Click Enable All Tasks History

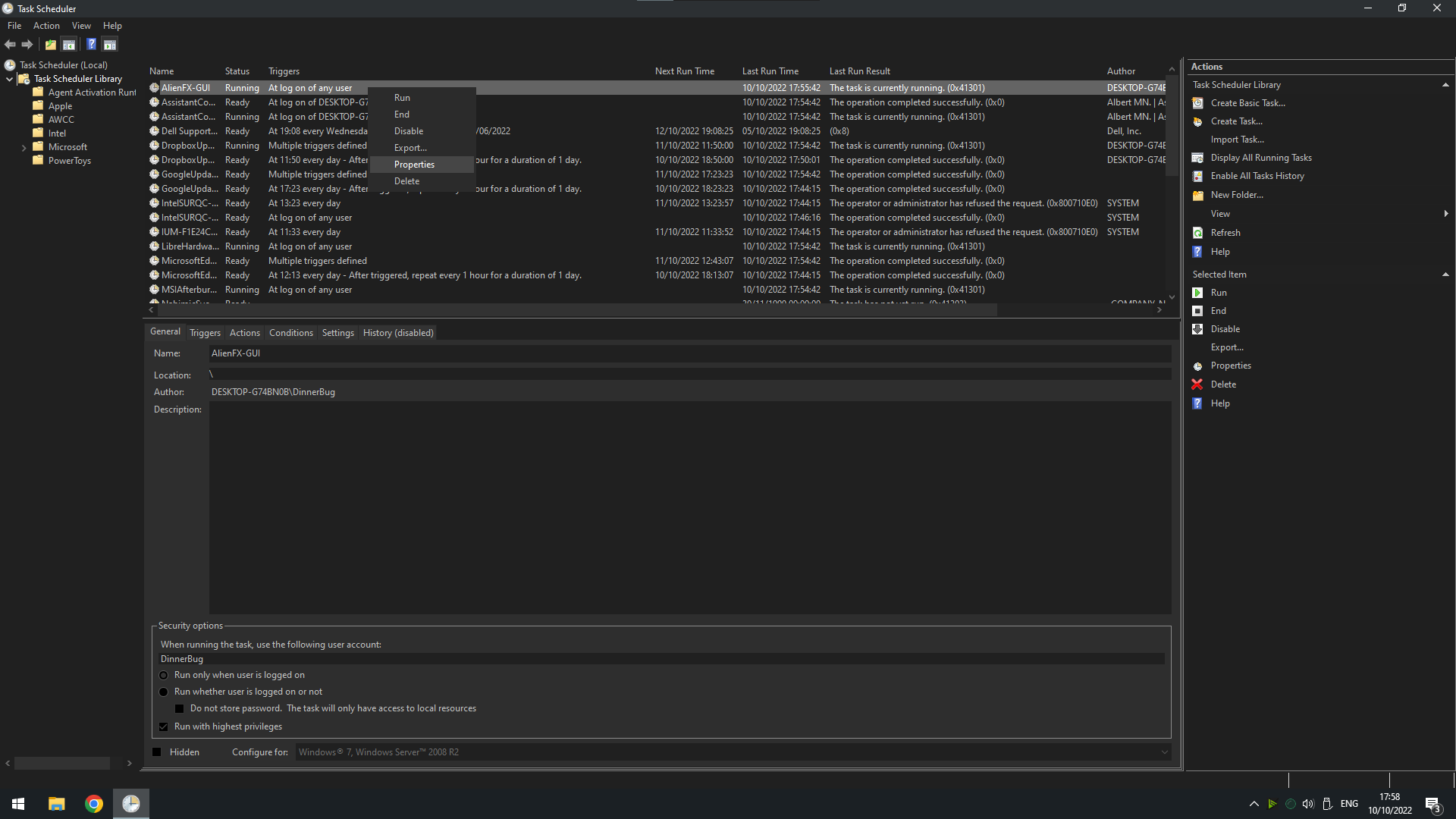point(1257,175)
